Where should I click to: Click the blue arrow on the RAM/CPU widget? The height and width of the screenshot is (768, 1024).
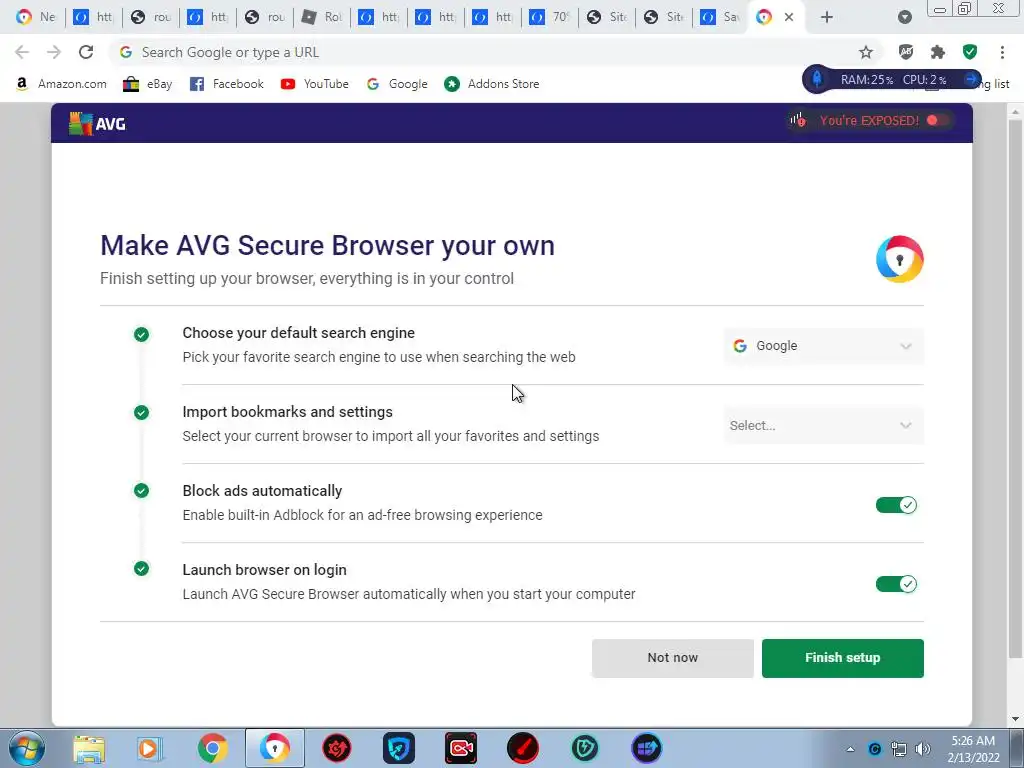click(971, 80)
